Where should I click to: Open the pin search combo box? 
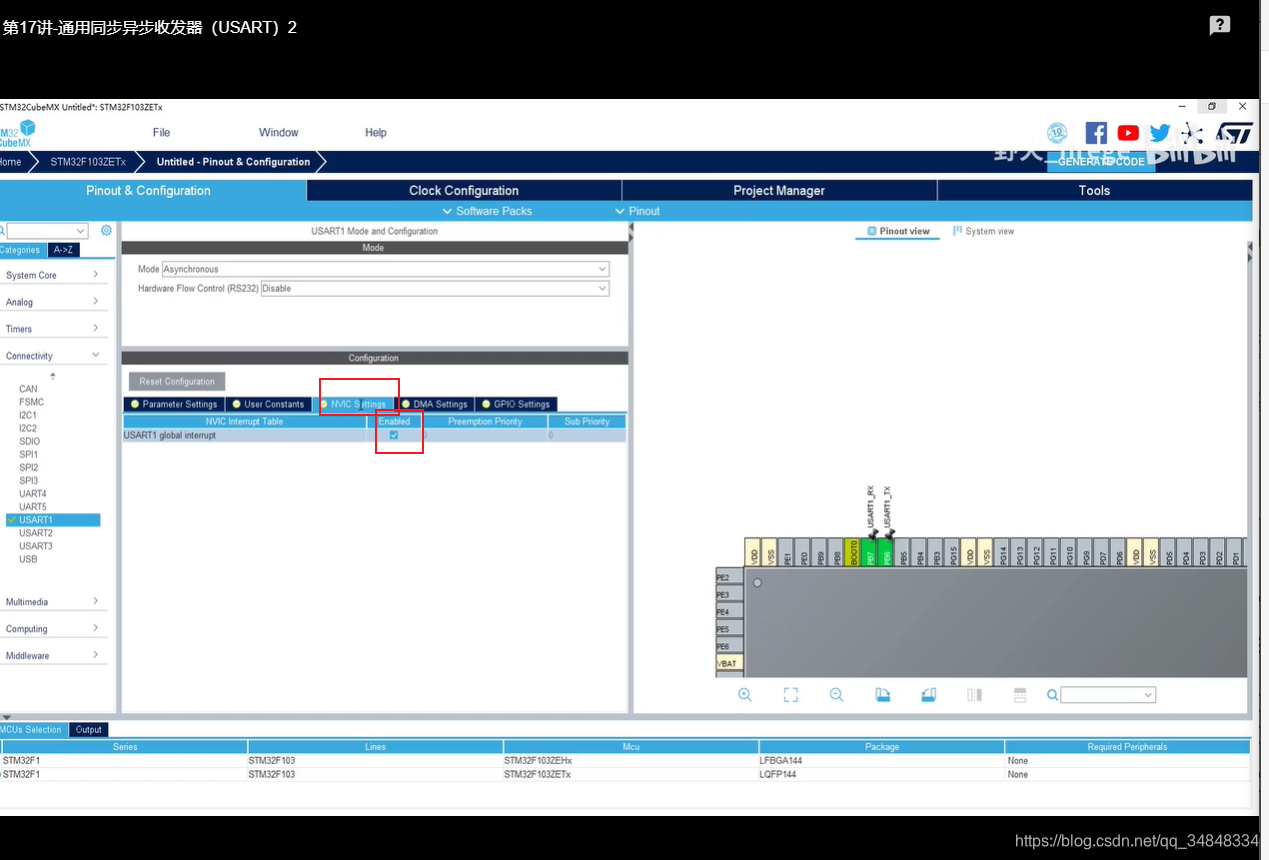pos(1108,695)
